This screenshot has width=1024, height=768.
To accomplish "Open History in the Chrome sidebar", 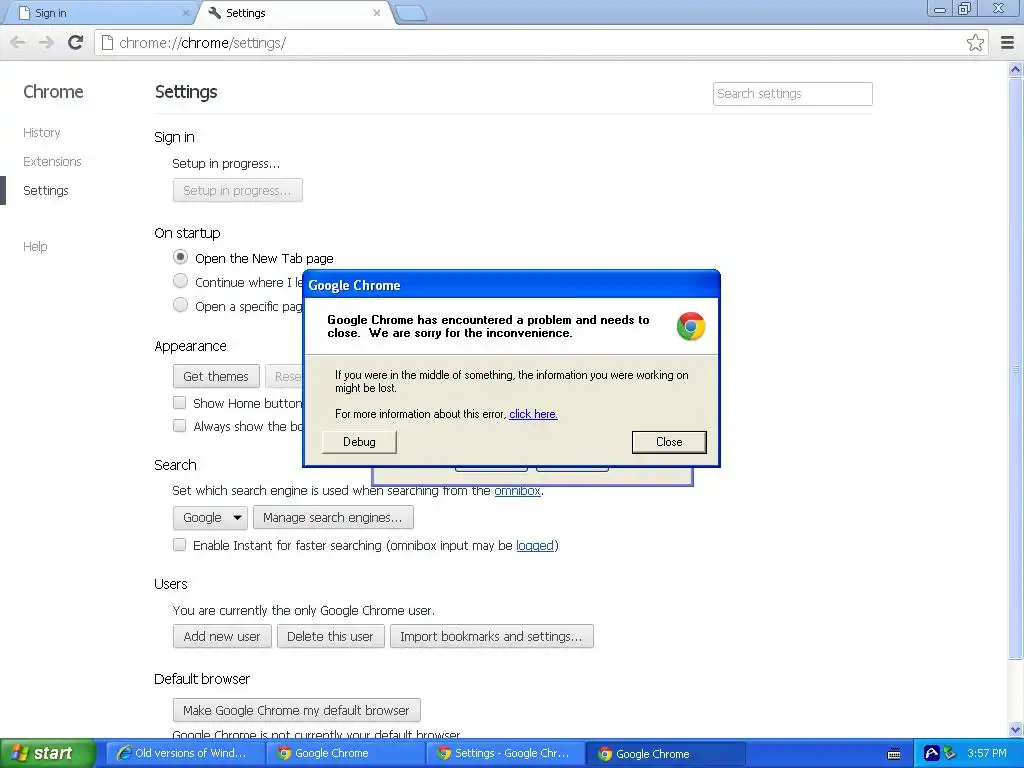I will pos(42,133).
